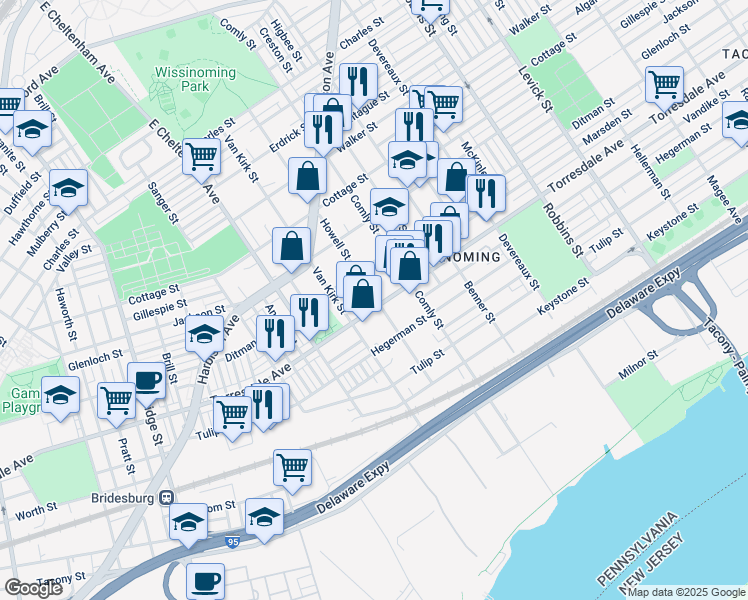This screenshot has height=600, width=748.
Task: Open the coffee cup marker at the bottom
Action: point(205,582)
